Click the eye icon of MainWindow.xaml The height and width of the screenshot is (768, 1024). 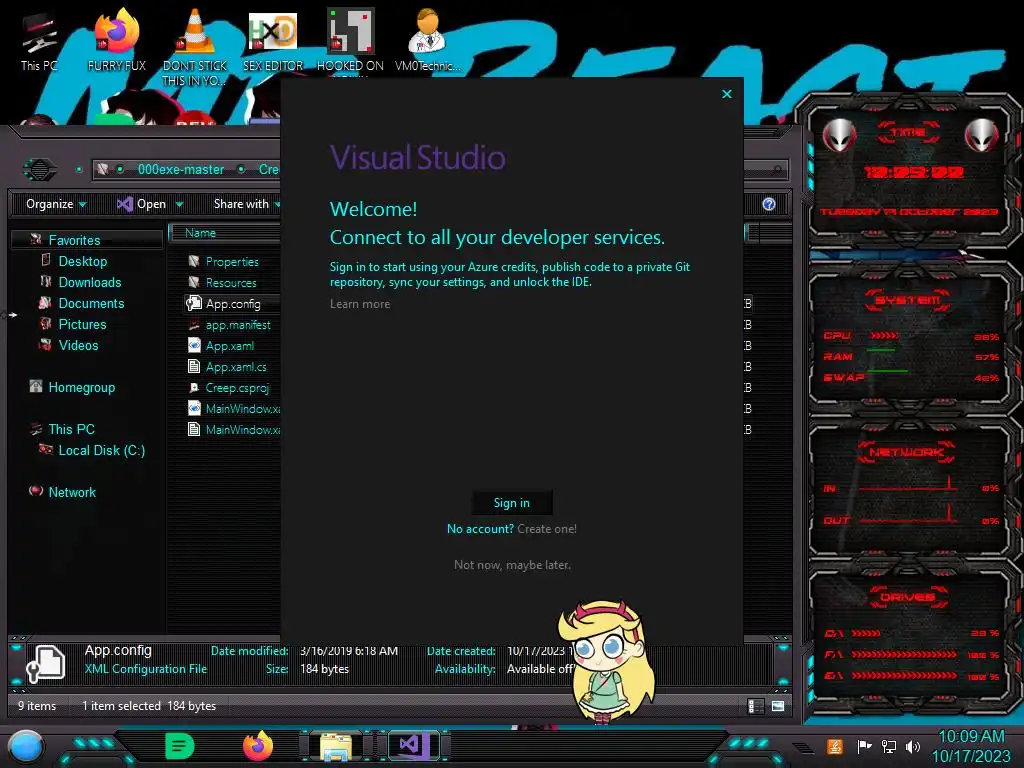(x=194, y=408)
